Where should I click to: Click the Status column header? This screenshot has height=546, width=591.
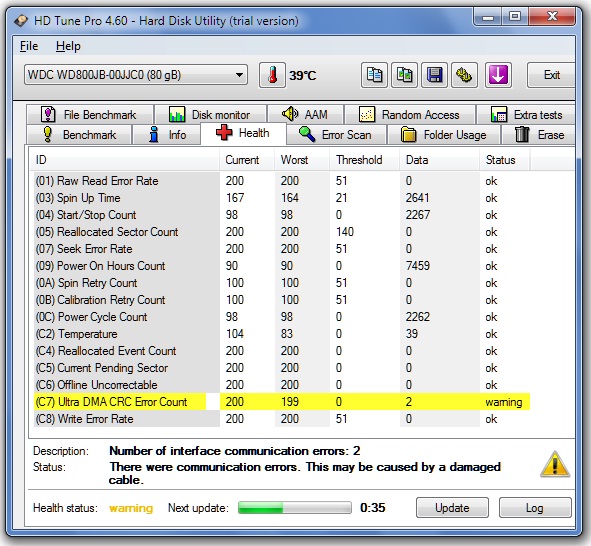pyautogui.click(x=505, y=160)
